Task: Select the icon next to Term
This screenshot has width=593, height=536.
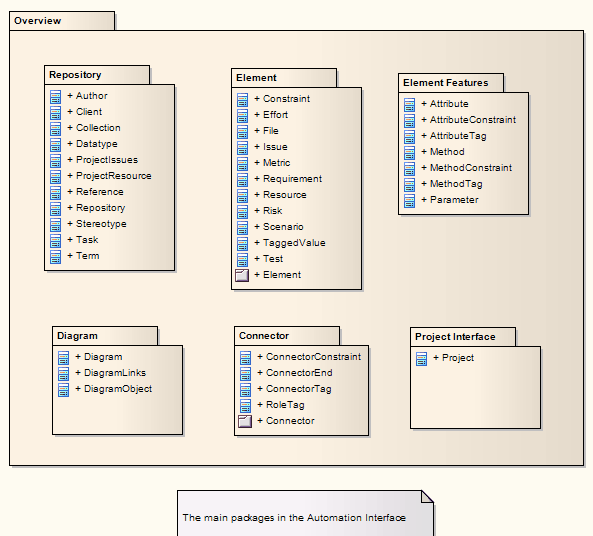Action: point(56,256)
